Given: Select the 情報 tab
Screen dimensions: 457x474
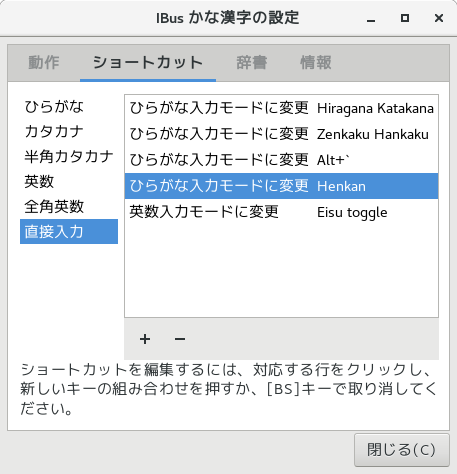Looking at the screenshot, I should tap(316, 63).
